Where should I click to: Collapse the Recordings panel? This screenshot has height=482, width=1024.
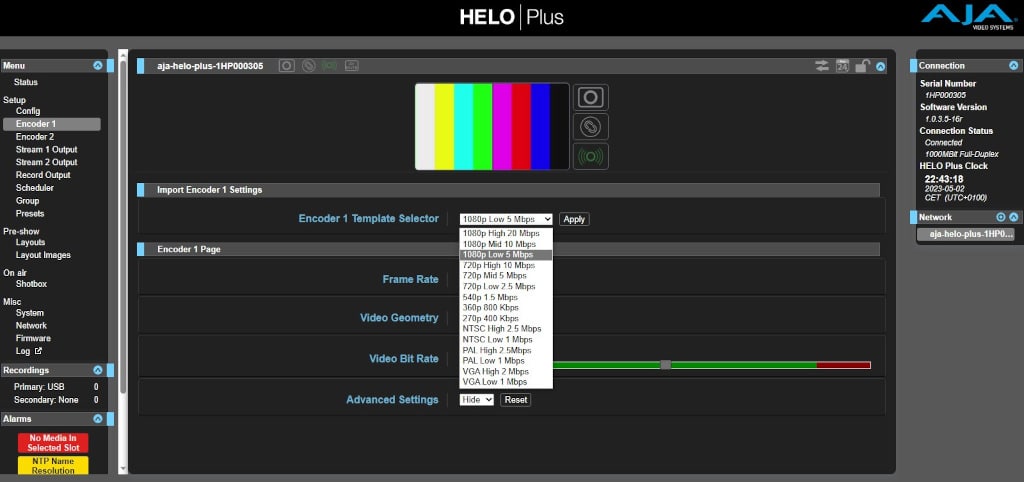pos(97,370)
